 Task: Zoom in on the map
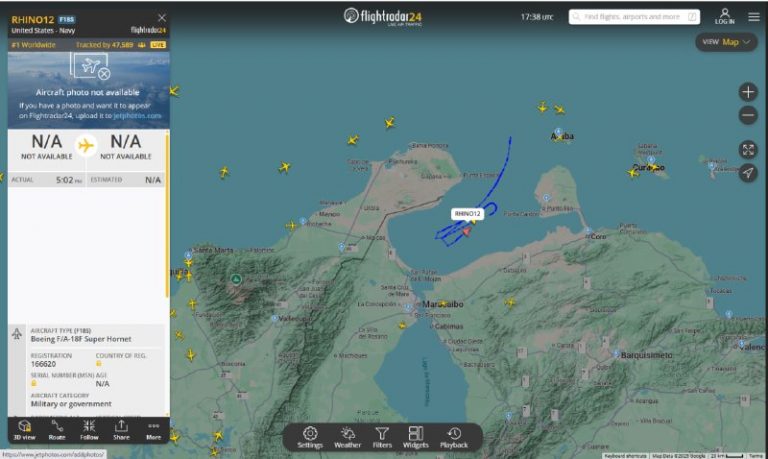[748, 92]
